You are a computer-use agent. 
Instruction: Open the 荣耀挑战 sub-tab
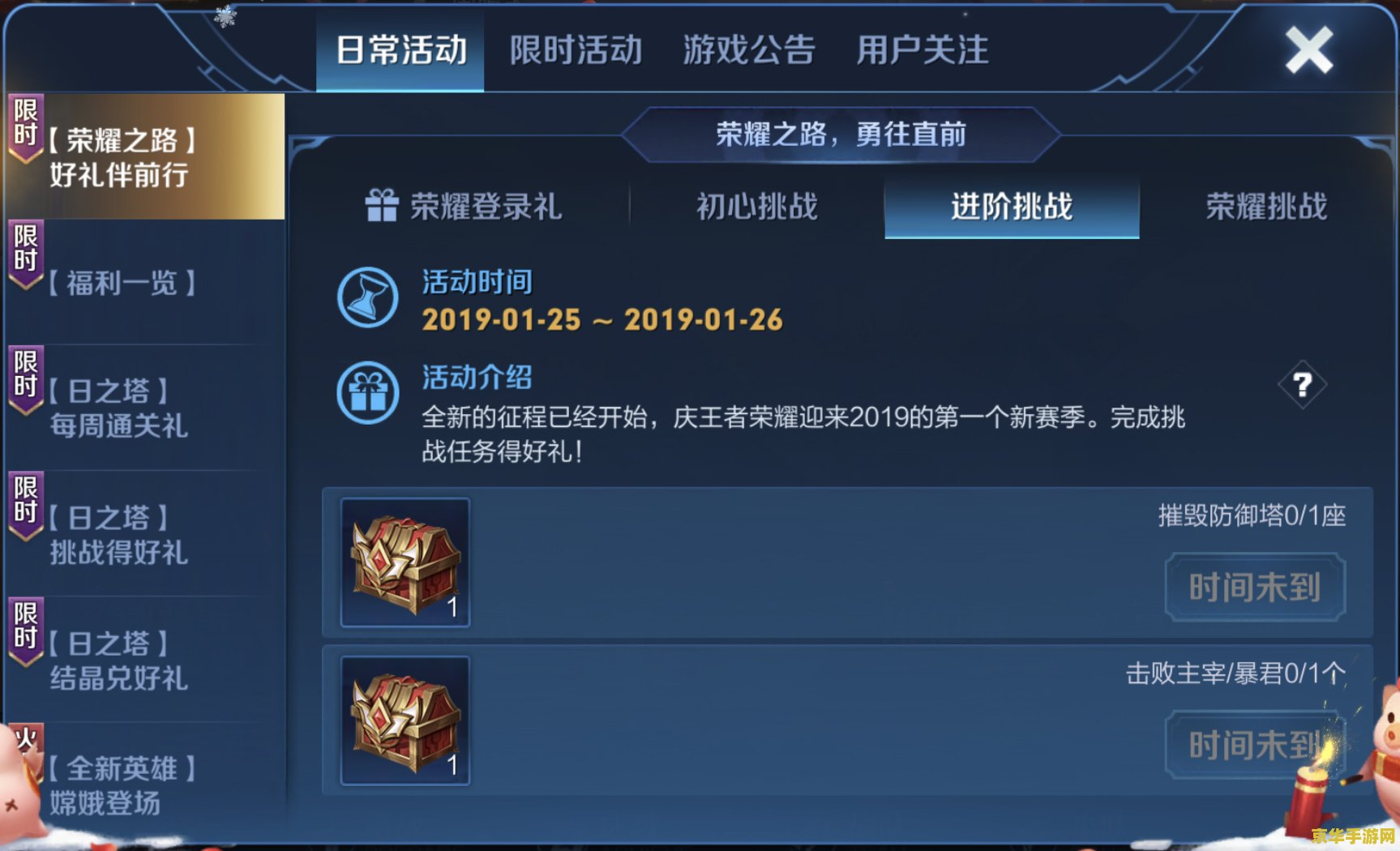(x=1266, y=207)
